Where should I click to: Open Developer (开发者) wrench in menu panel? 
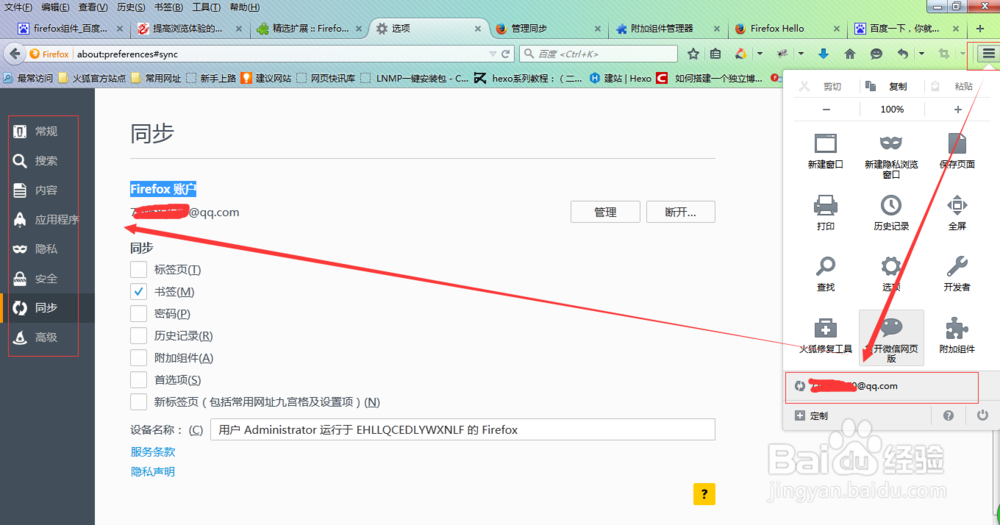(957, 274)
